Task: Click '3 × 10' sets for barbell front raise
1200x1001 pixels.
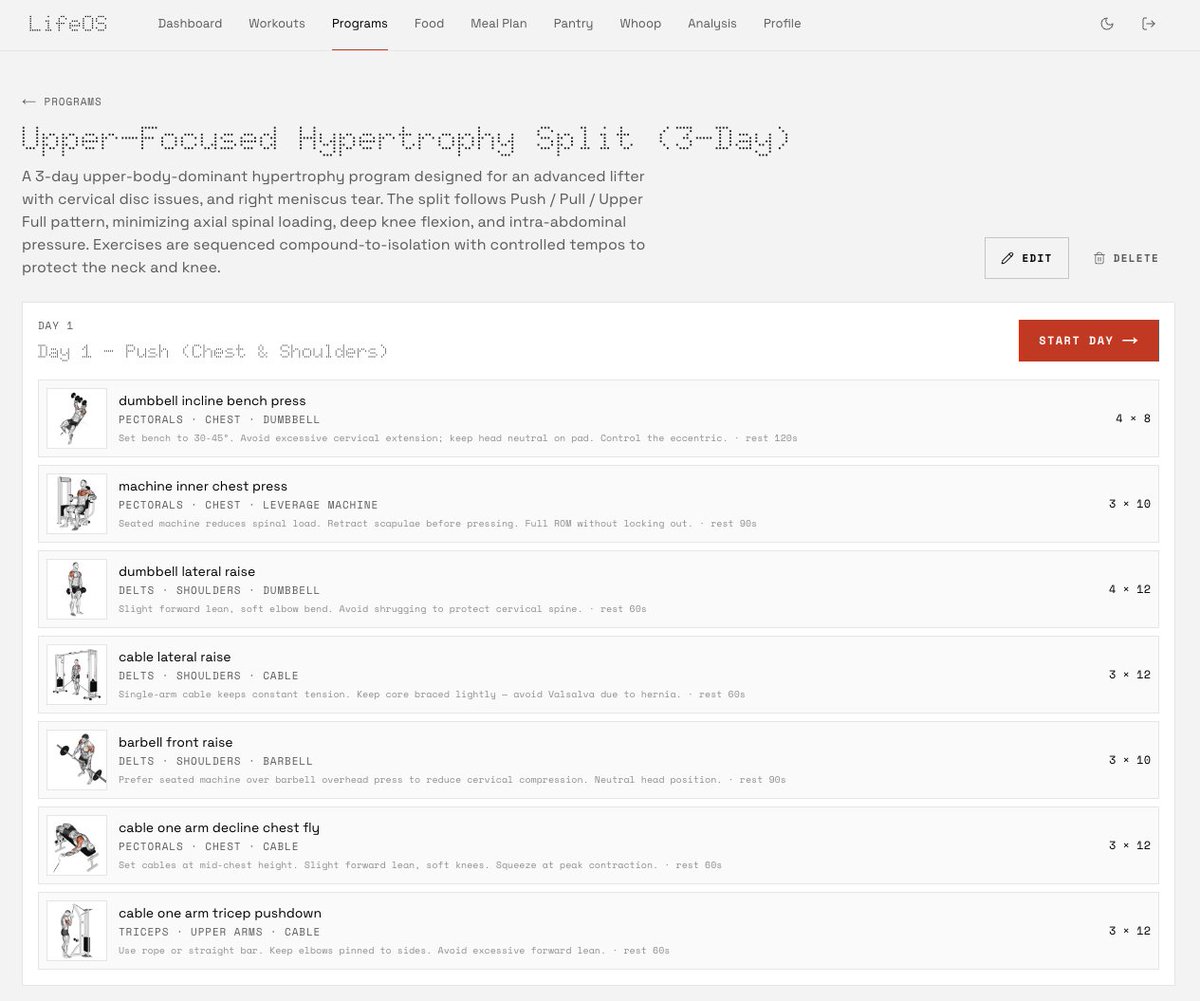Action: point(1130,761)
